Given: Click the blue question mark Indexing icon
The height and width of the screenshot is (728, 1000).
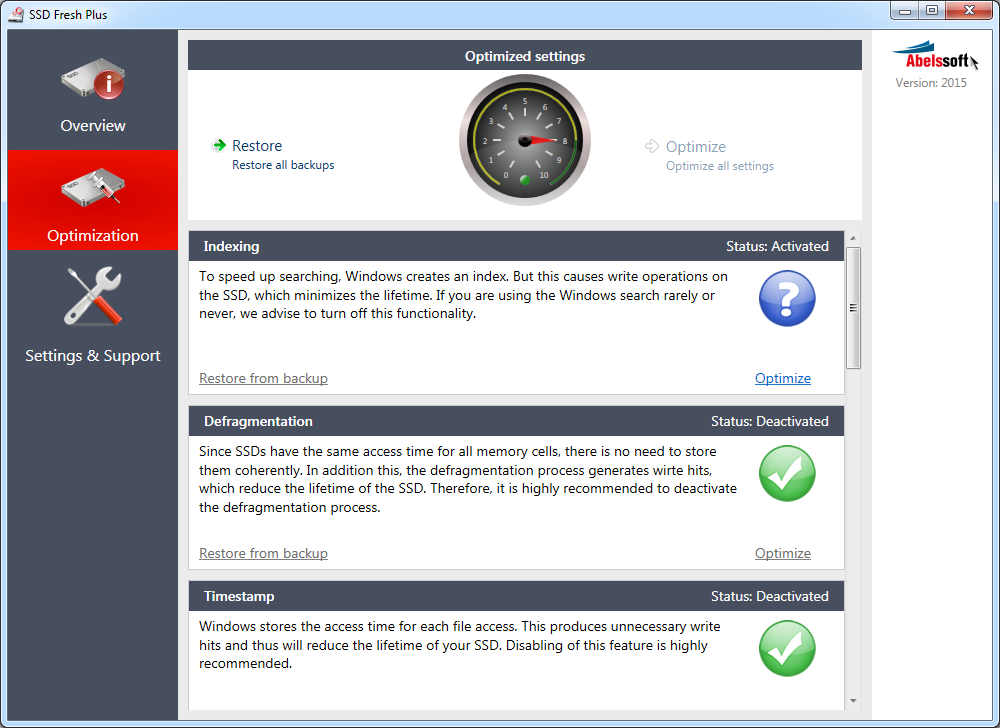Looking at the screenshot, I should (x=787, y=298).
